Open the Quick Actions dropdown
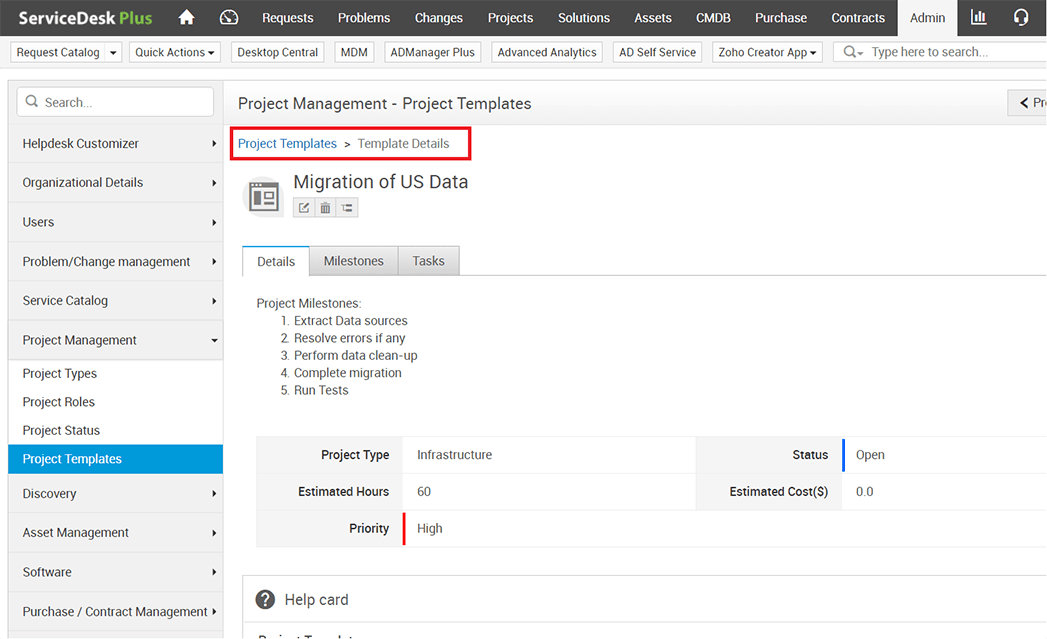 [x=174, y=51]
